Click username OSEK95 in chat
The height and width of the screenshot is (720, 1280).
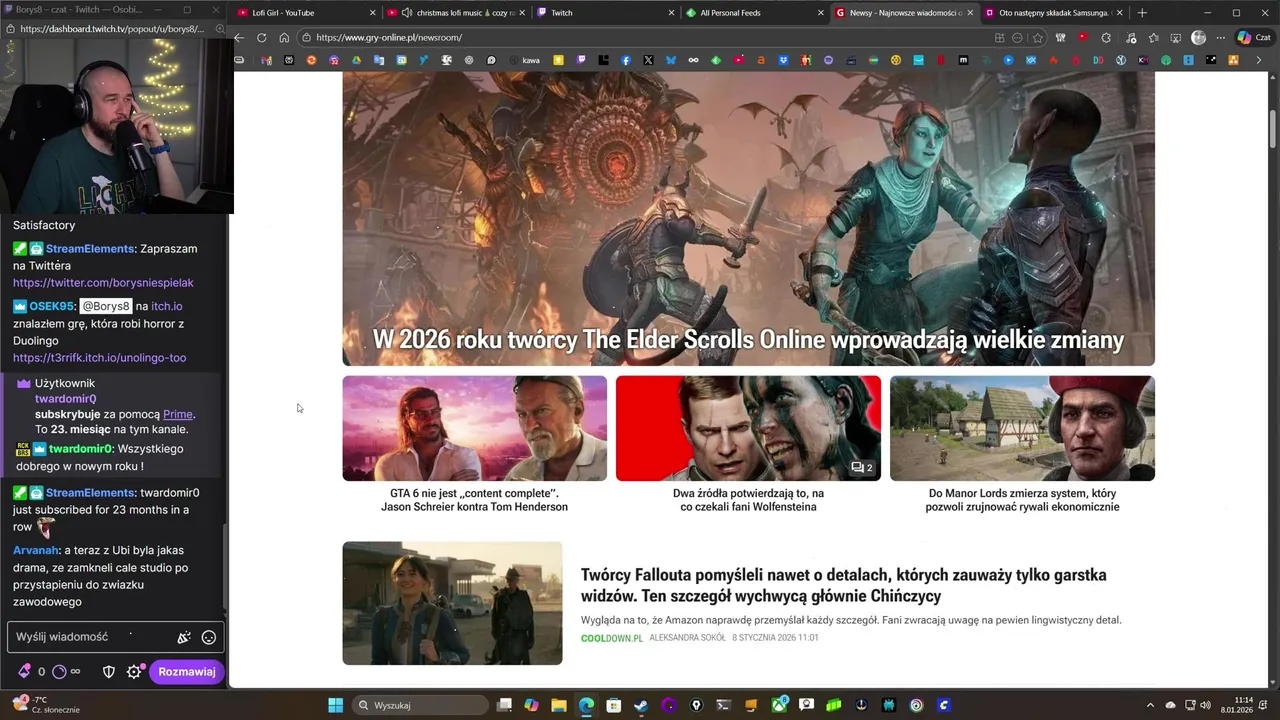pos(52,306)
